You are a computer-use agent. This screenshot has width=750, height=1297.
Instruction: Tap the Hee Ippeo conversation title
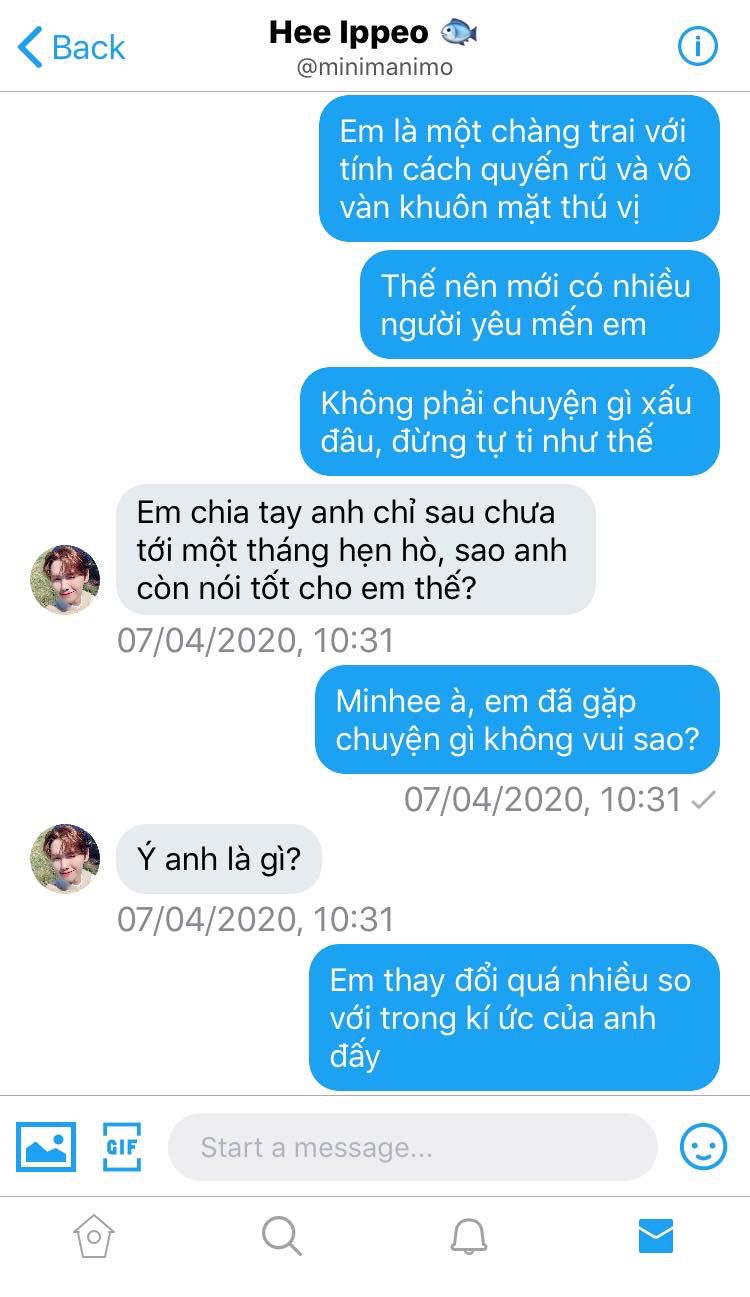(x=348, y=33)
